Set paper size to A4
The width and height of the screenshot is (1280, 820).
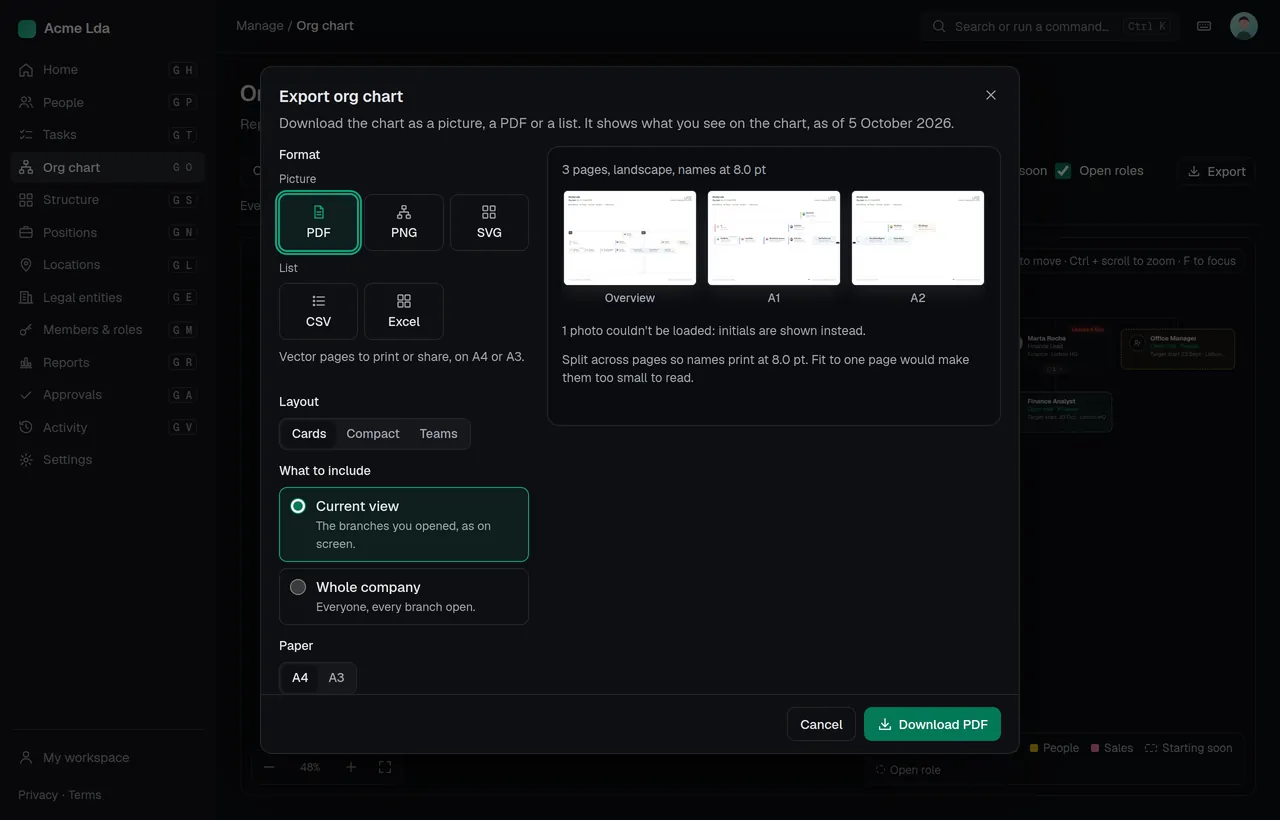coord(300,678)
